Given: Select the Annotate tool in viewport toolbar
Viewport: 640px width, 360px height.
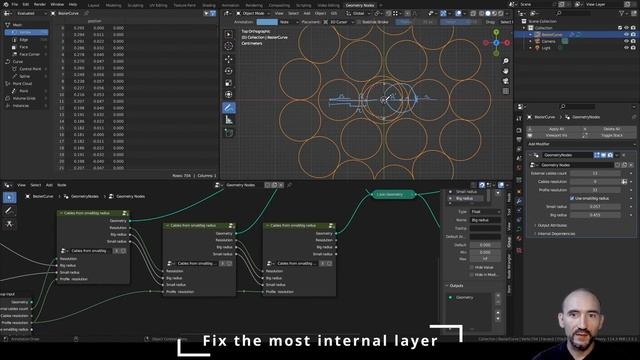Looking at the screenshot, I should tap(229, 108).
